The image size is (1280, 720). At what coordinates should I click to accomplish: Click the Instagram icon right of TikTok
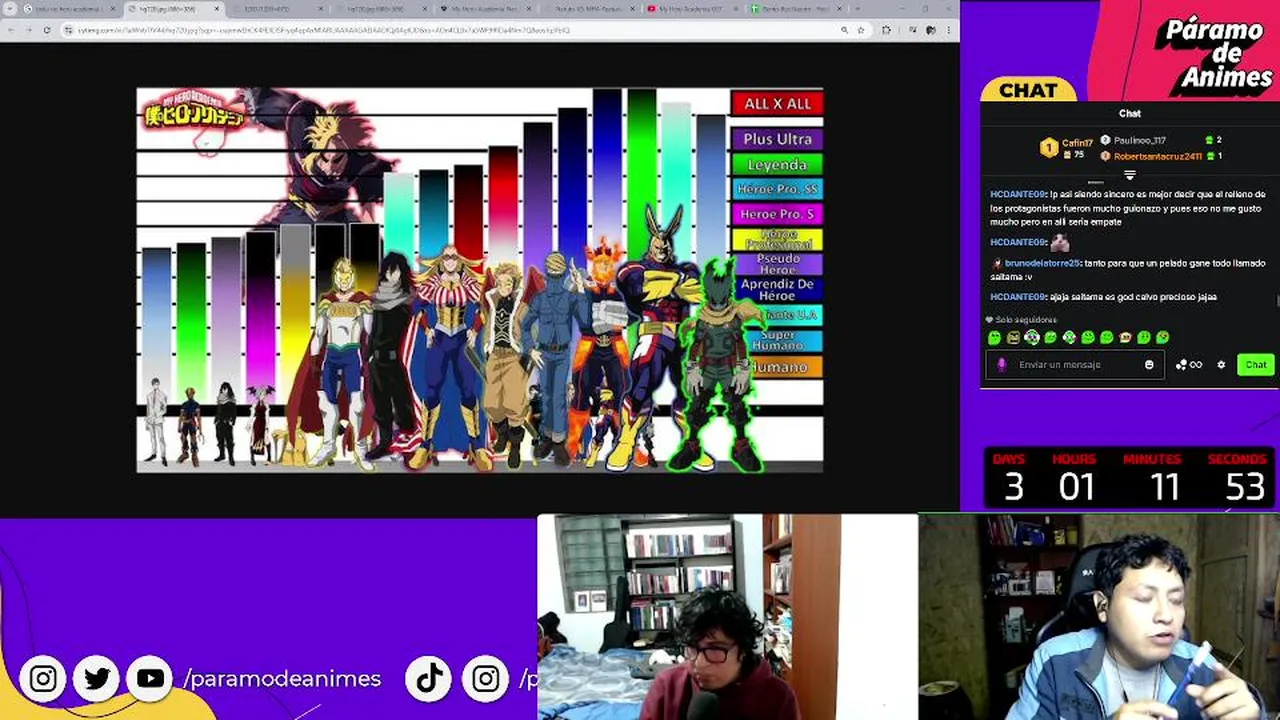485,679
